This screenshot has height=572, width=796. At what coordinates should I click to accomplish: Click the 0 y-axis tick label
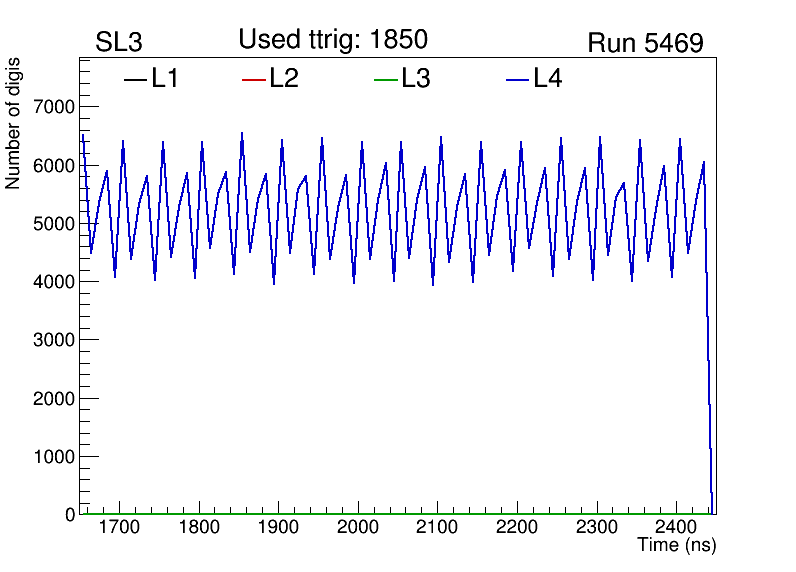click(69, 515)
